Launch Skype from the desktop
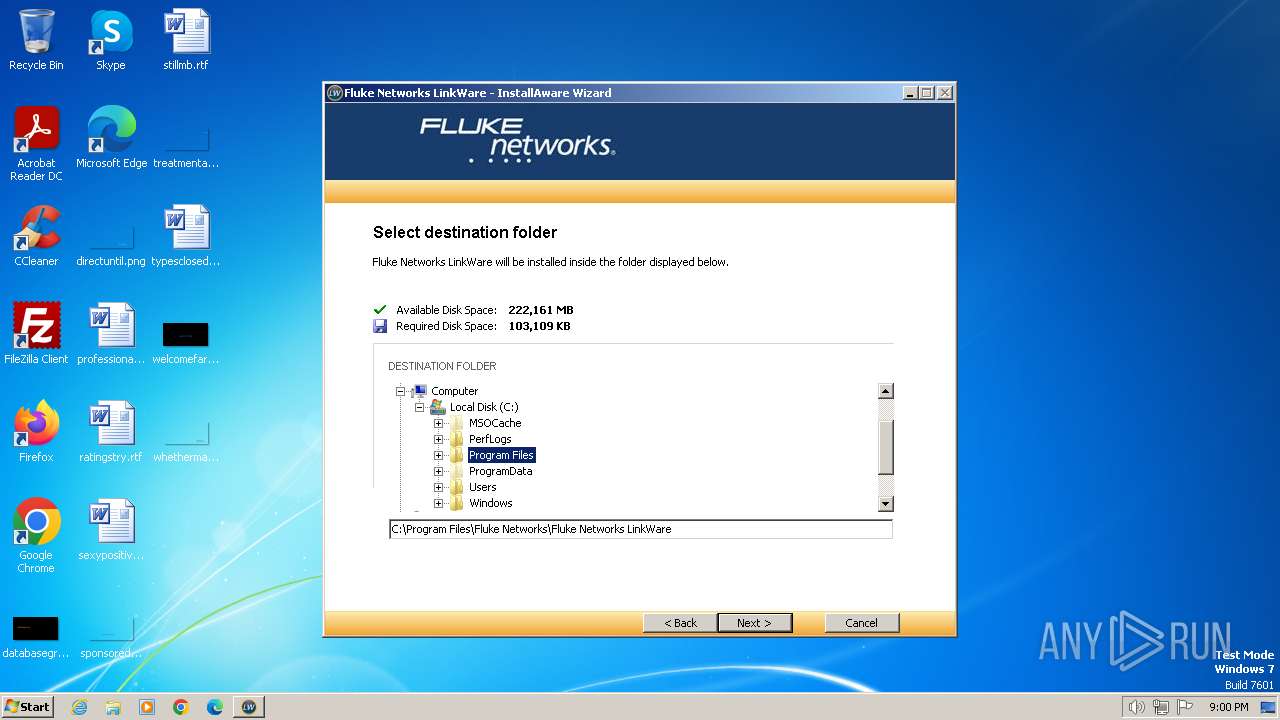This screenshot has width=1280, height=720. [x=110, y=40]
